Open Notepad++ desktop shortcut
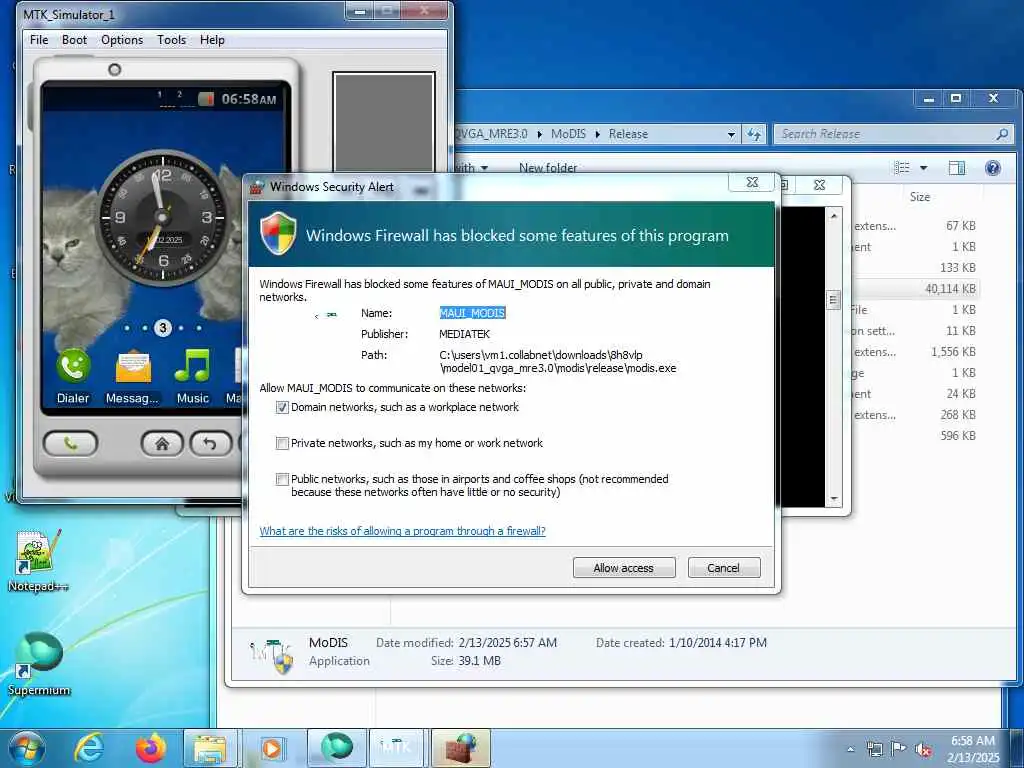This screenshot has height=768, width=1024. [38, 560]
